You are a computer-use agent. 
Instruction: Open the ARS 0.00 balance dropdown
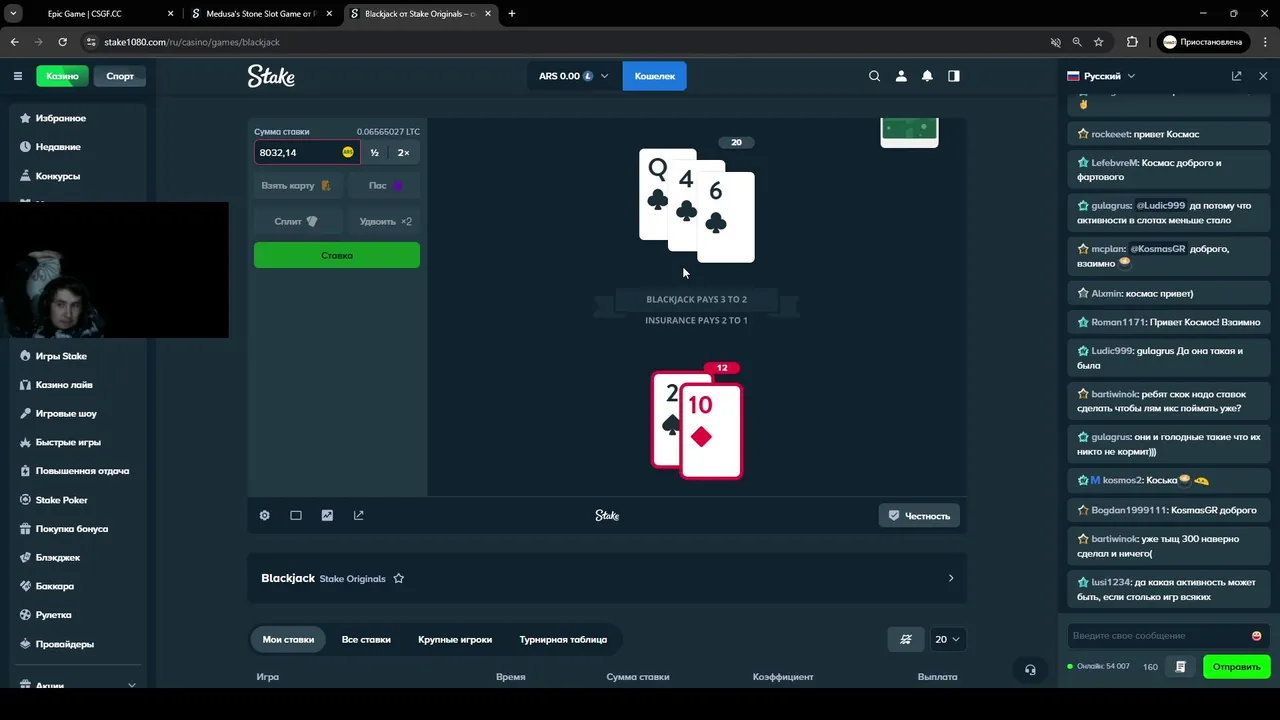(x=573, y=76)
